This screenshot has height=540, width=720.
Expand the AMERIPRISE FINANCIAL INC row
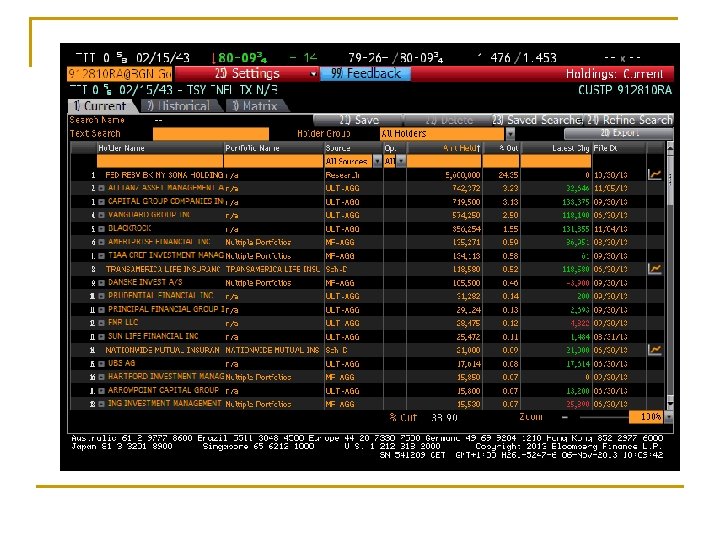(101, 242)
